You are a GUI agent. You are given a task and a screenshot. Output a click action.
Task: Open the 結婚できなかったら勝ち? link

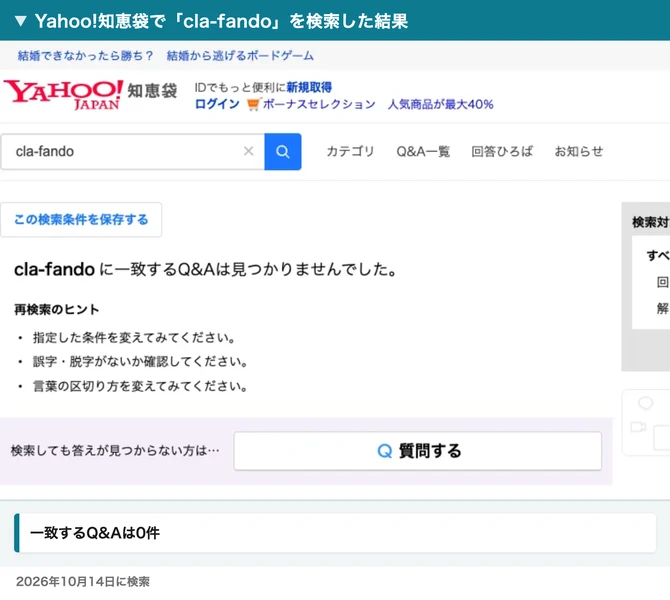click(85, 56)
